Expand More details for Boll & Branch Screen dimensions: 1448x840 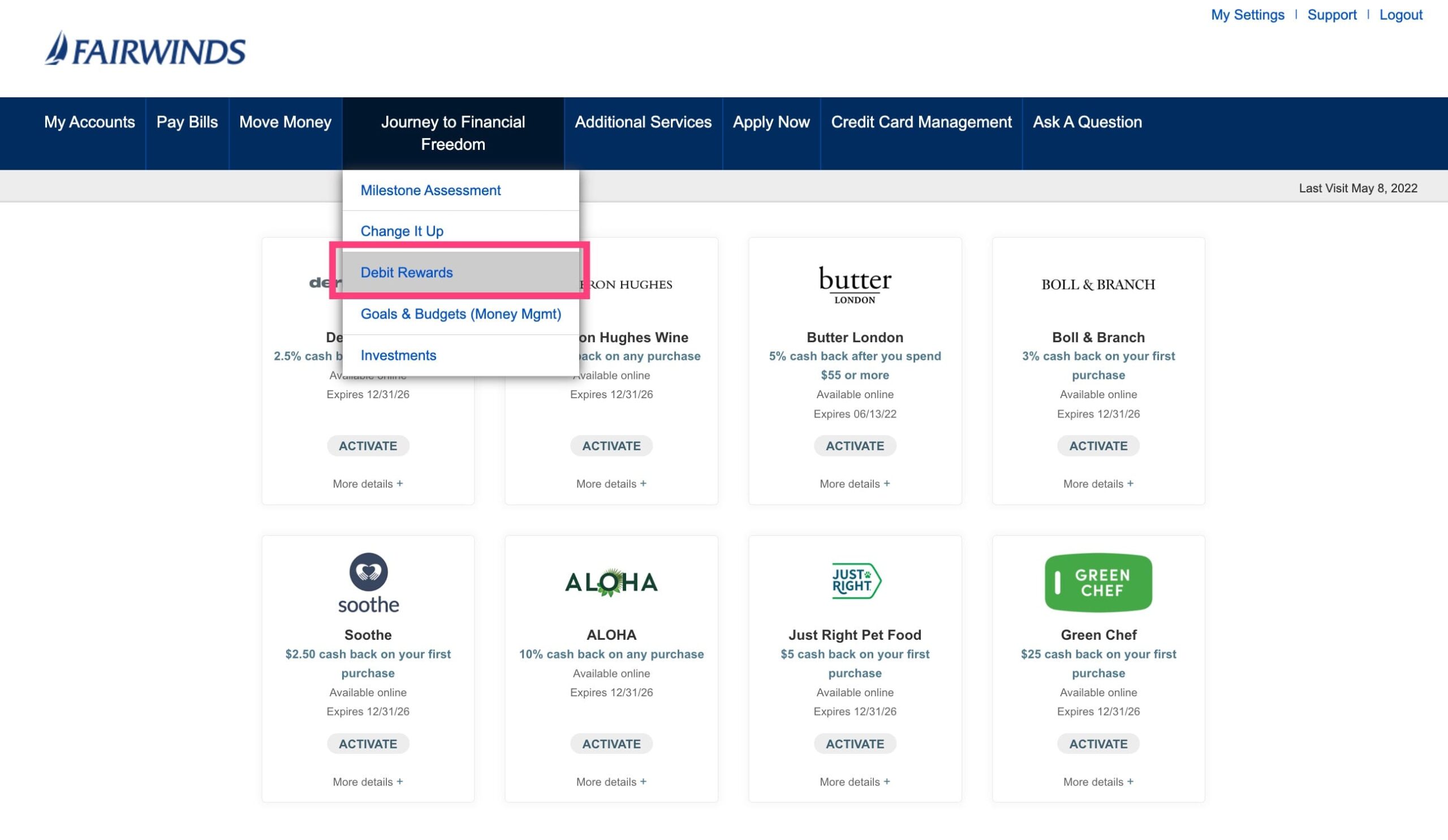tap(1098, 484)
